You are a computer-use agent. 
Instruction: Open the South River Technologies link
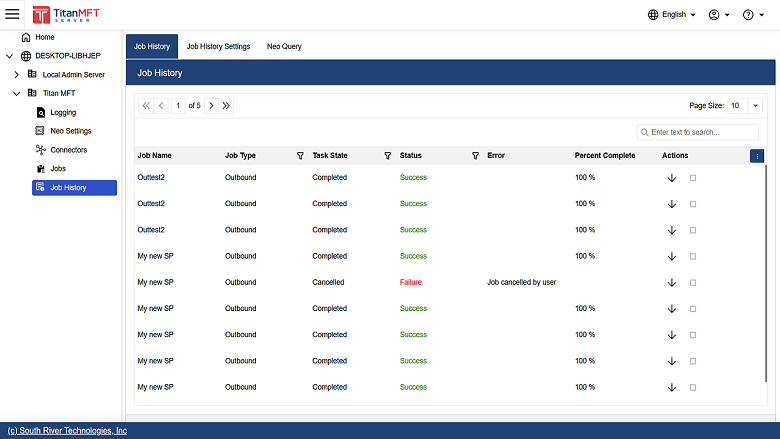(67, 431)
